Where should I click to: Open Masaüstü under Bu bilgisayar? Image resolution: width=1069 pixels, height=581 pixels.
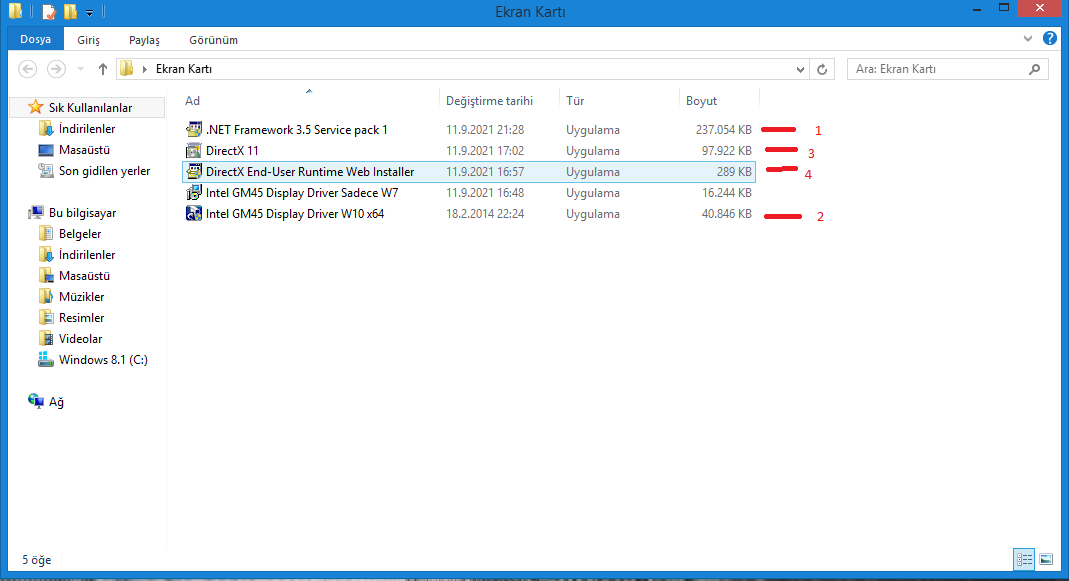84,276
